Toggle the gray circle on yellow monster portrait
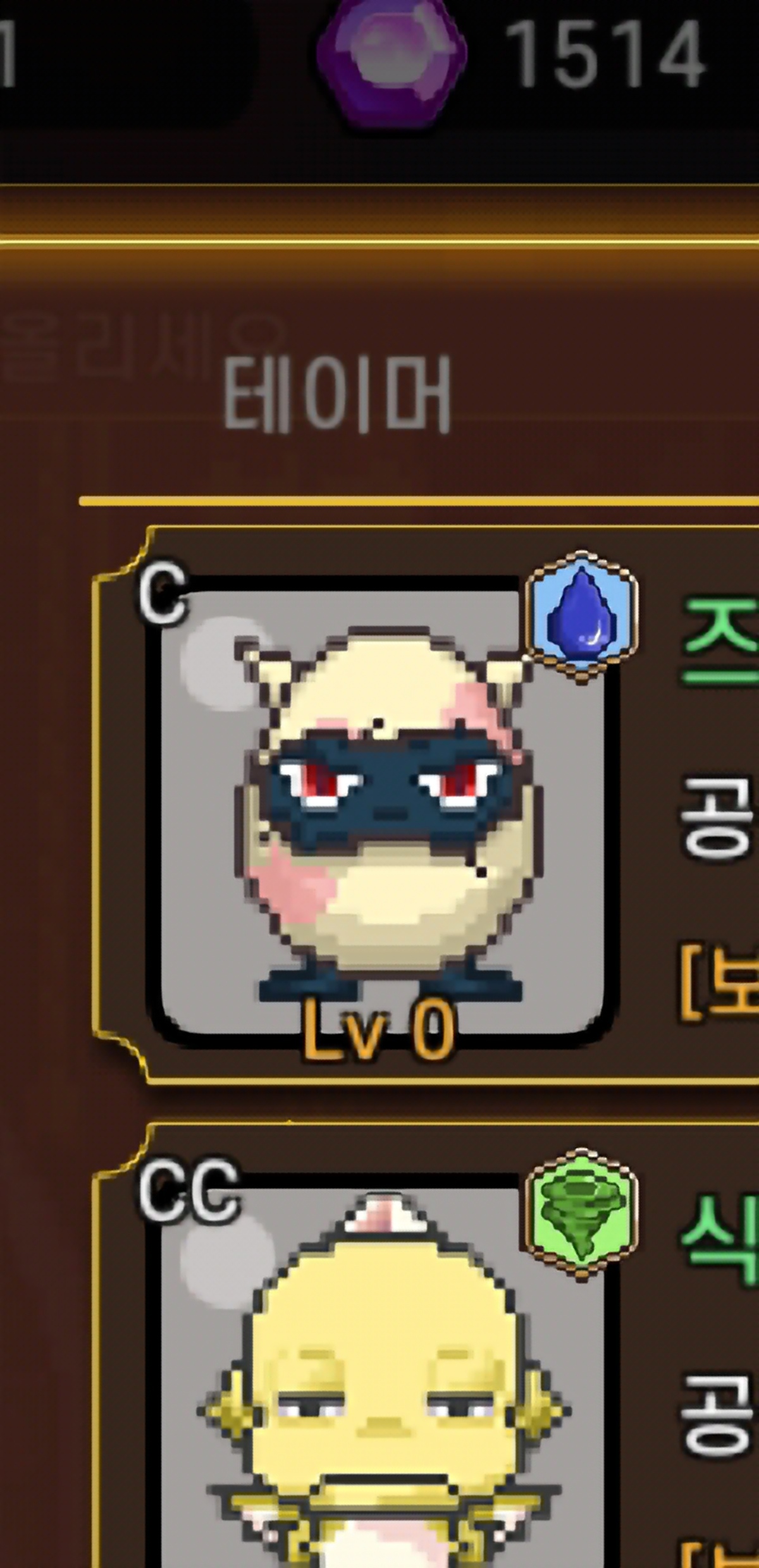 click(x=225, y=1261)
